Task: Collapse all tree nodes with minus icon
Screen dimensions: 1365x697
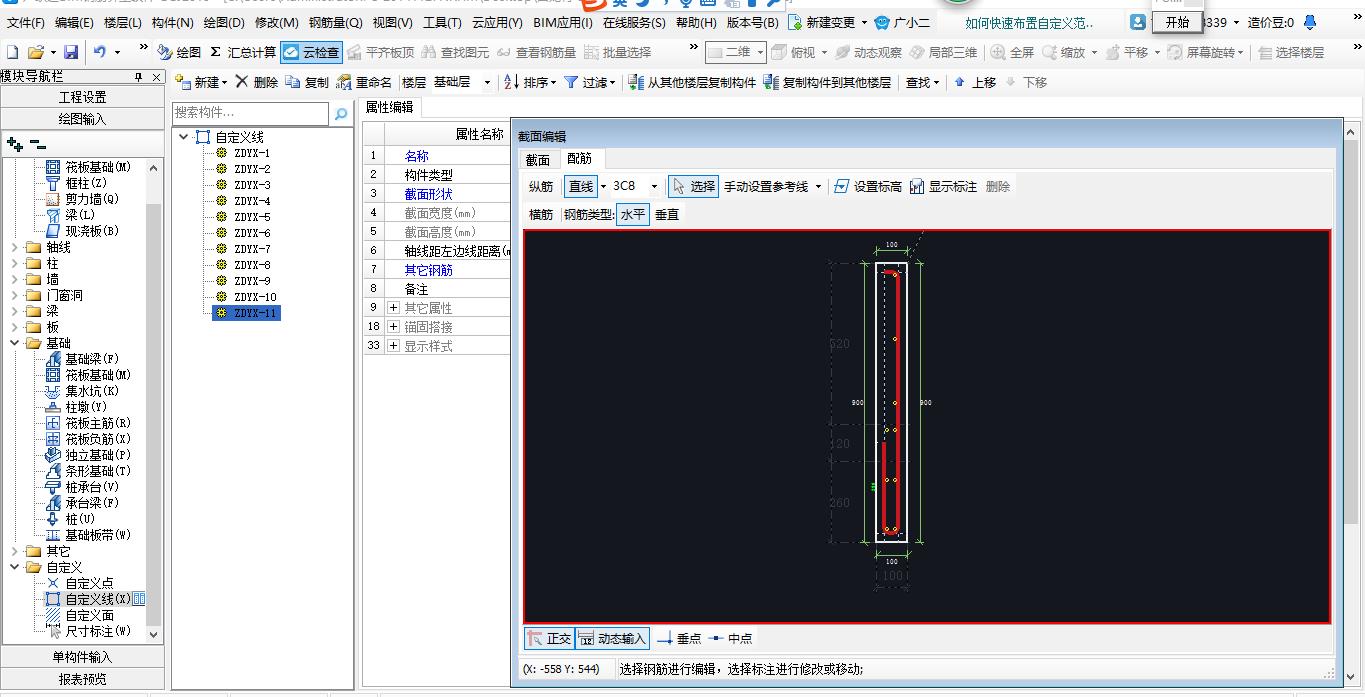Action: tap(38, 144)
